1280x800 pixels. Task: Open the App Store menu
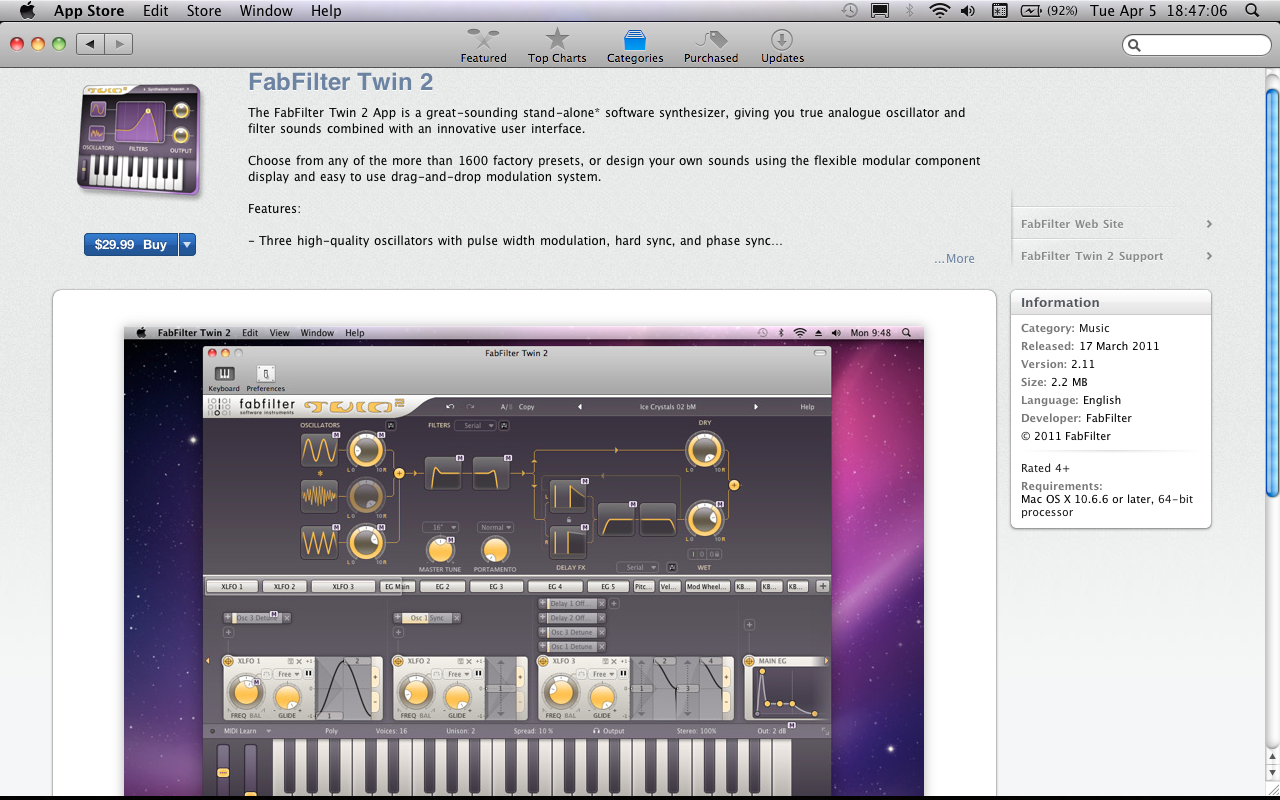pos(89,11)
